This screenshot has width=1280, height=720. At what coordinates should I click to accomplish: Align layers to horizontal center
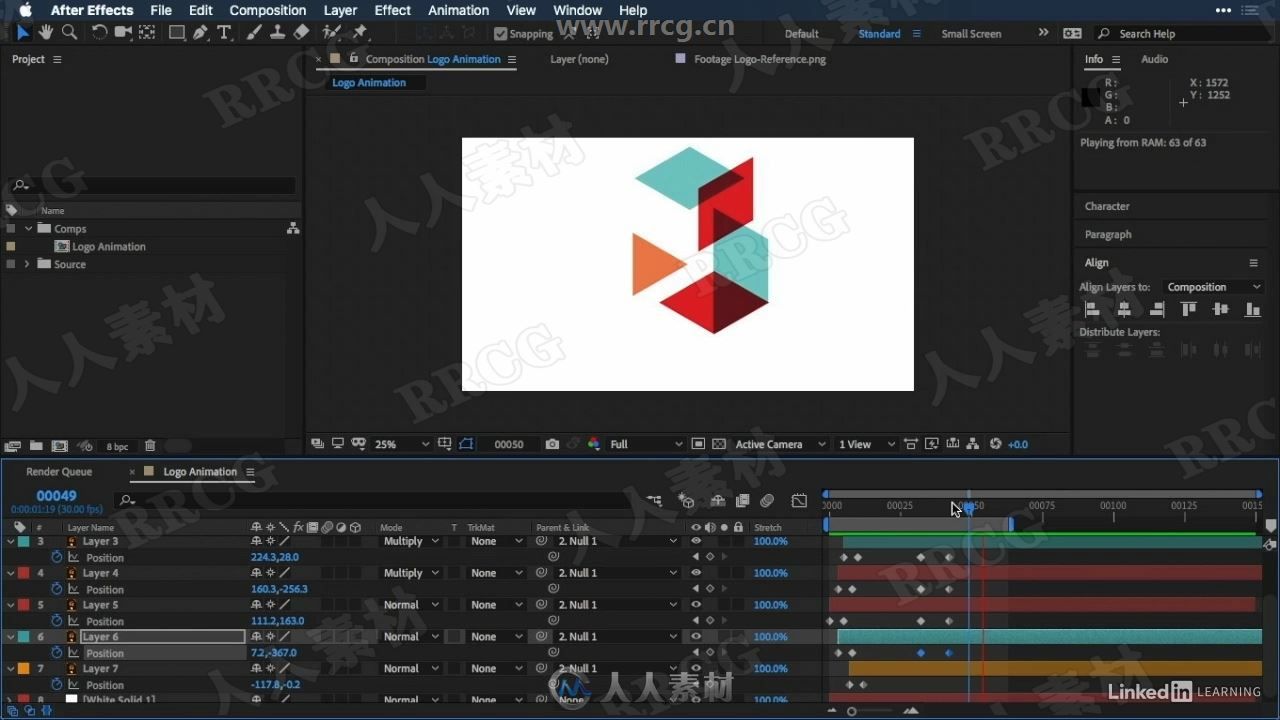coord(1124,310)
